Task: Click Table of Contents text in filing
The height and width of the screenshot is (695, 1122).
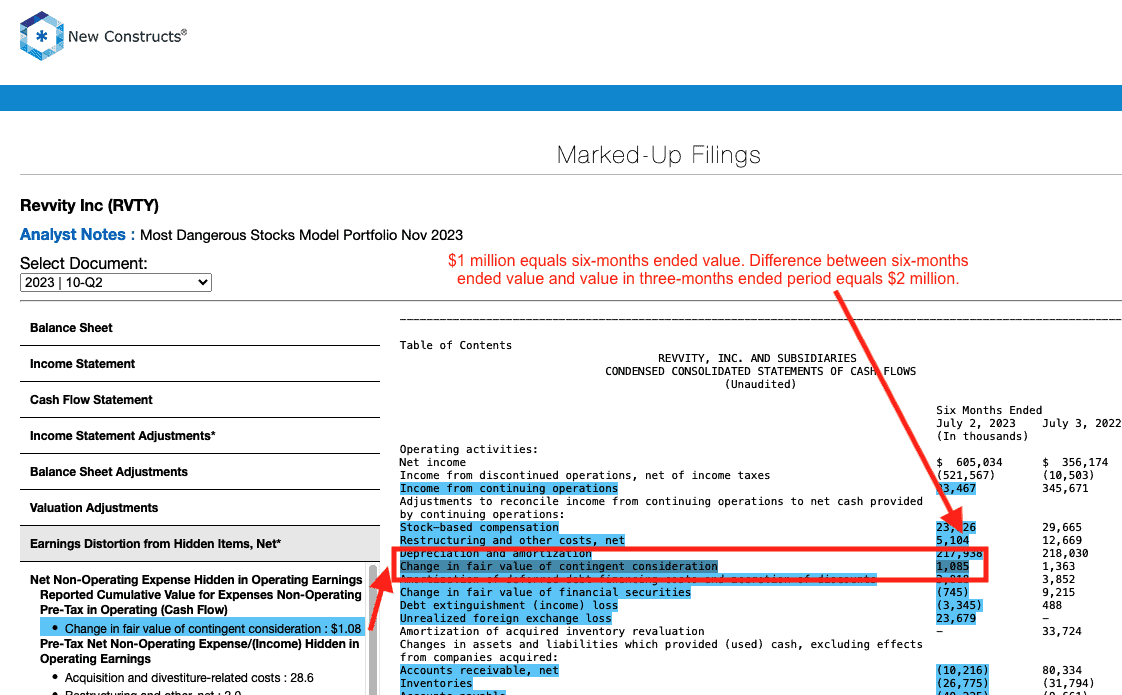Action: pos(456,345)
